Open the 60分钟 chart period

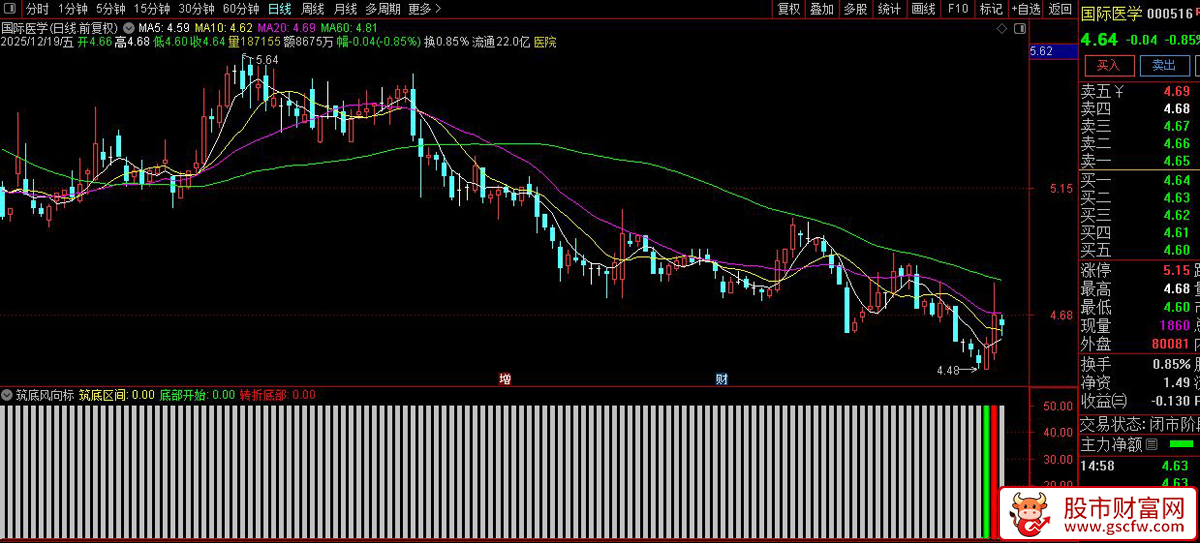(x=241, y=9)
